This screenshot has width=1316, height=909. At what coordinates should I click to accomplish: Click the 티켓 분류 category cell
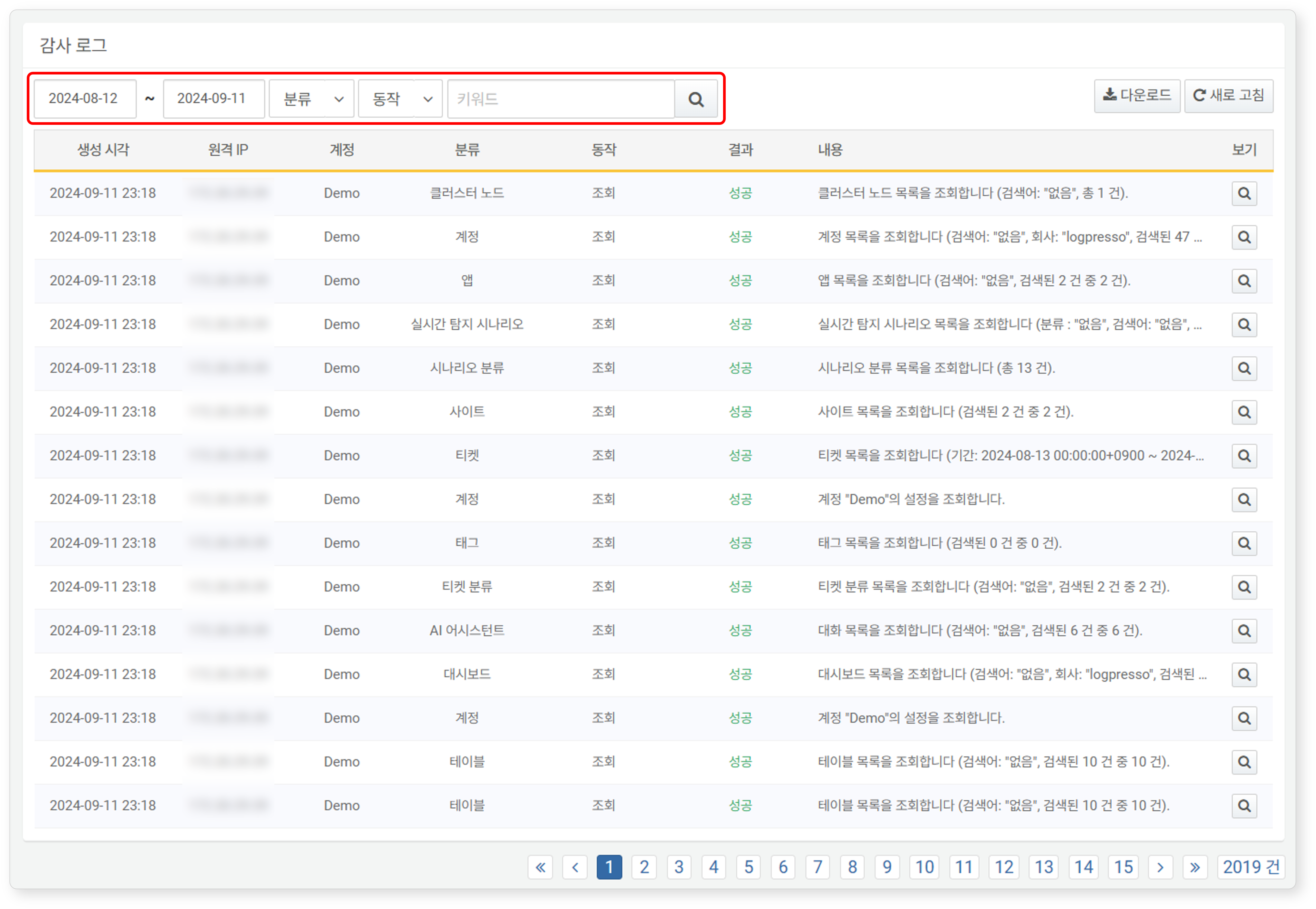click(x=467, y=587)
